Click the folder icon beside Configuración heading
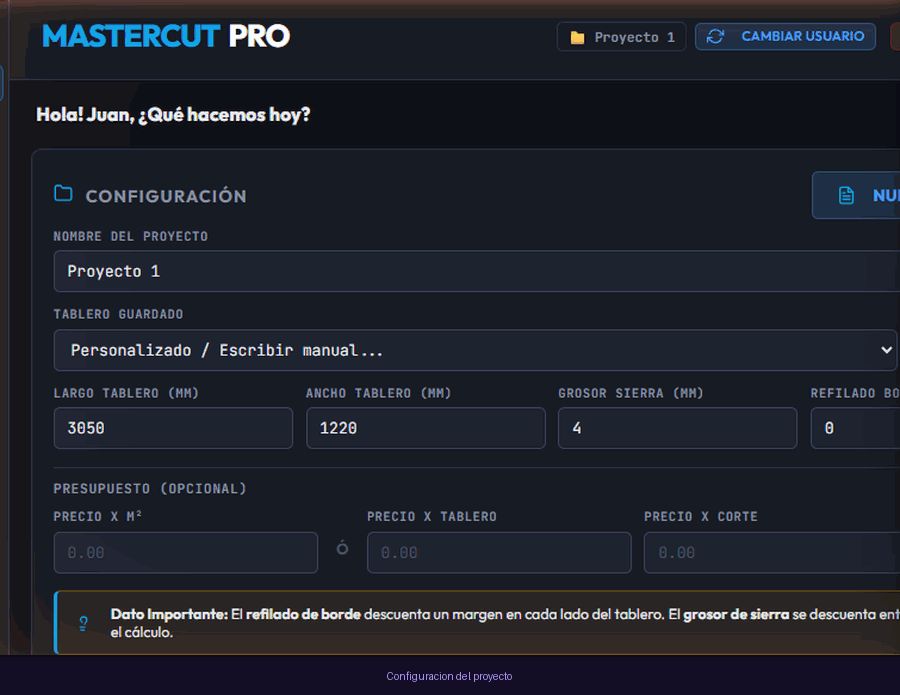The image size is (900, 695). pos(63,193)
